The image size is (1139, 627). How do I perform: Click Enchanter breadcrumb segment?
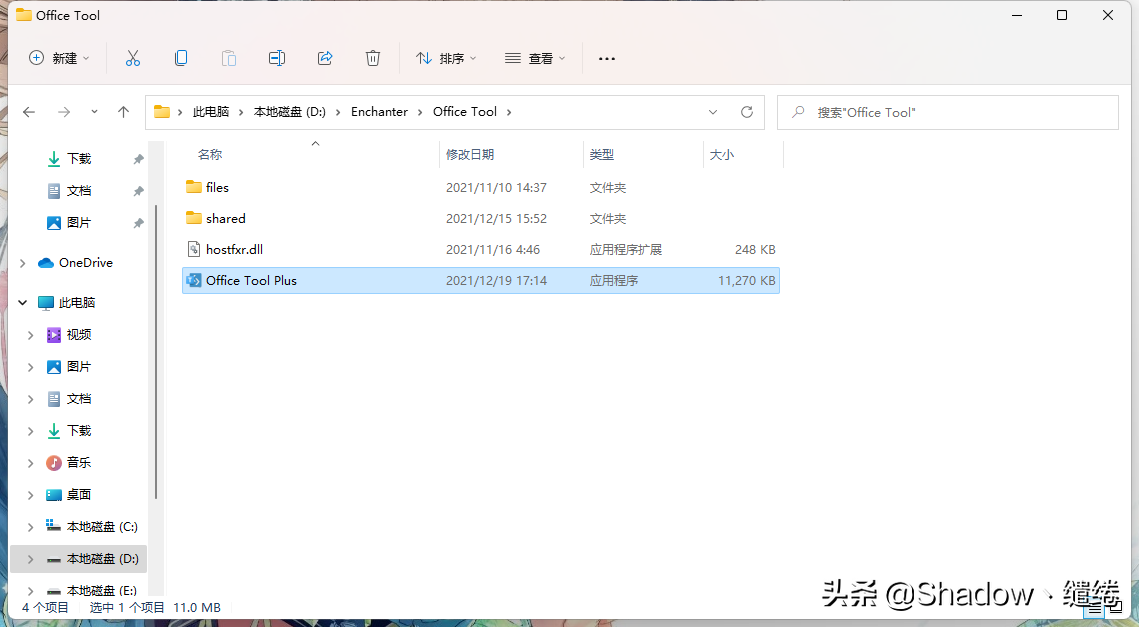379,112
